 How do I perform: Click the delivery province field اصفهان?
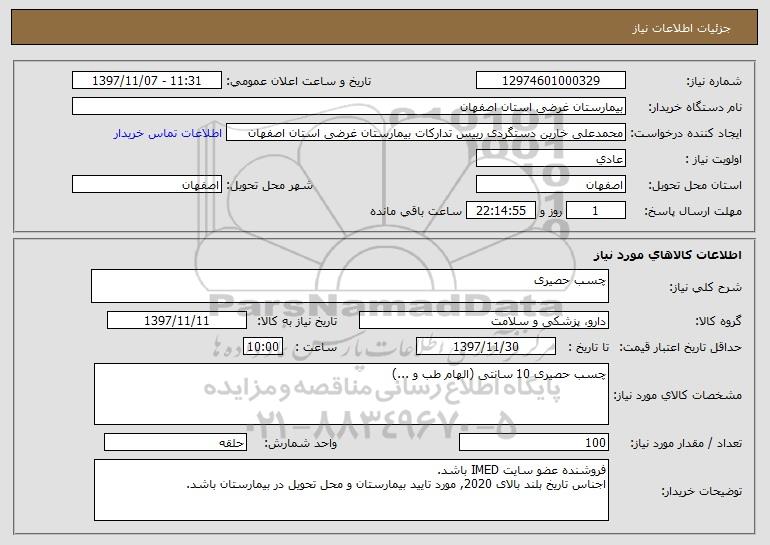(550, 185)
